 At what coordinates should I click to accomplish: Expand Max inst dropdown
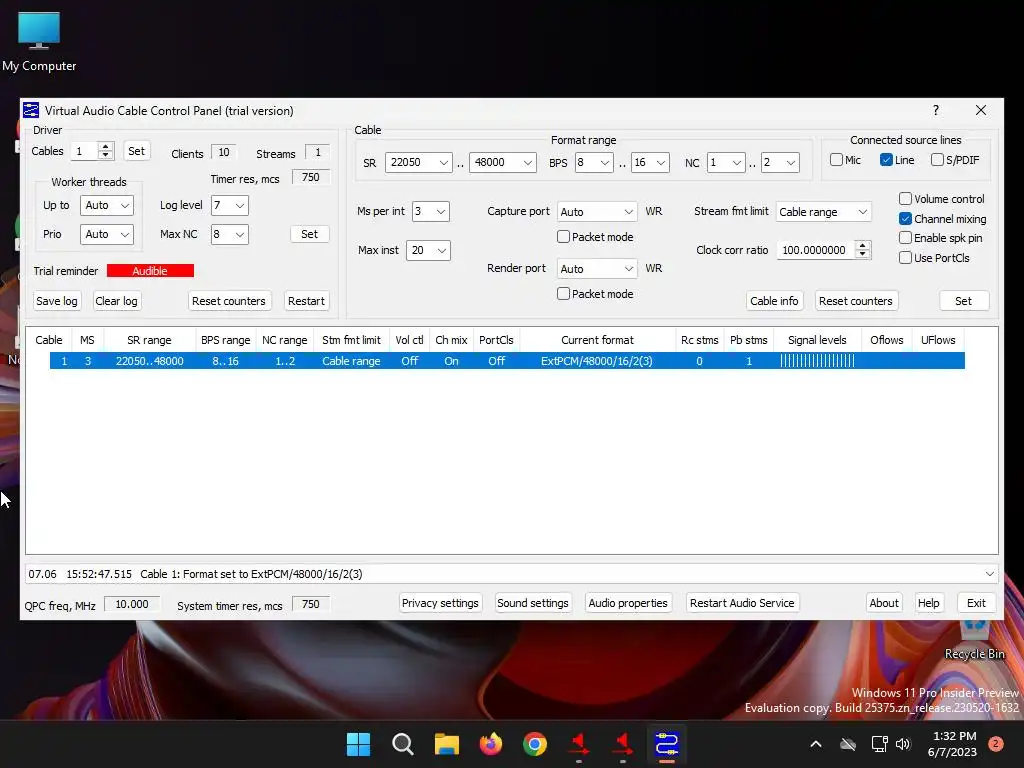click(428, 250)
